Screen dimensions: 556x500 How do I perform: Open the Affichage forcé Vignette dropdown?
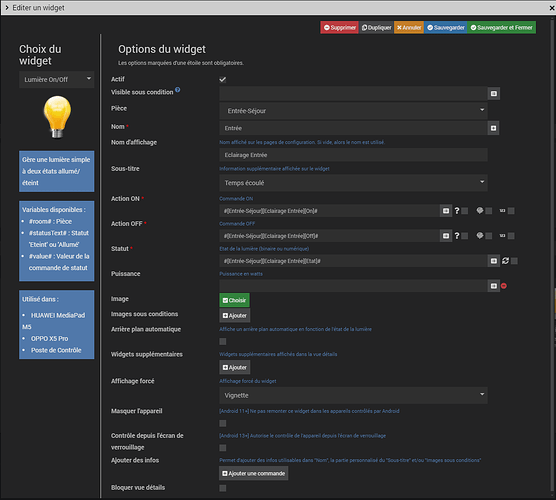[x=353, y=395]
